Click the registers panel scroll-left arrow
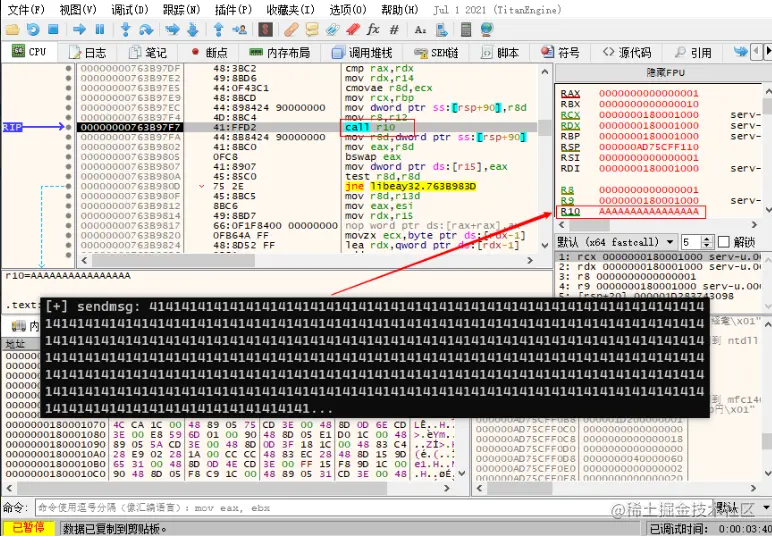Screen dimensions: 772x536 click(x=560, y=225)
